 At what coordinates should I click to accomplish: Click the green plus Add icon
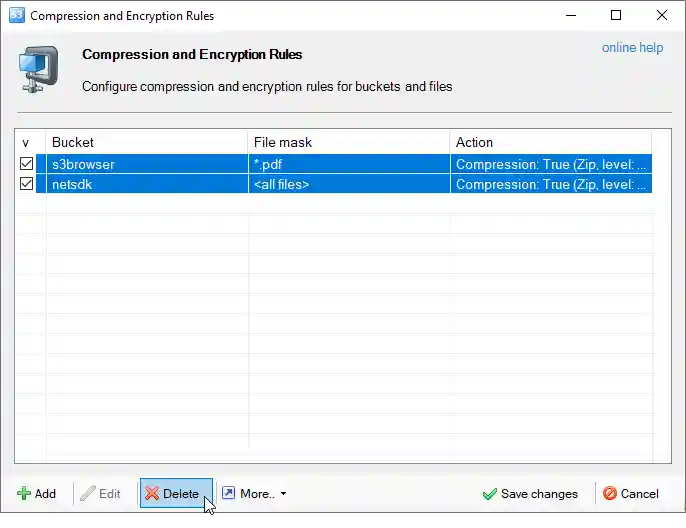coord(24,494)
